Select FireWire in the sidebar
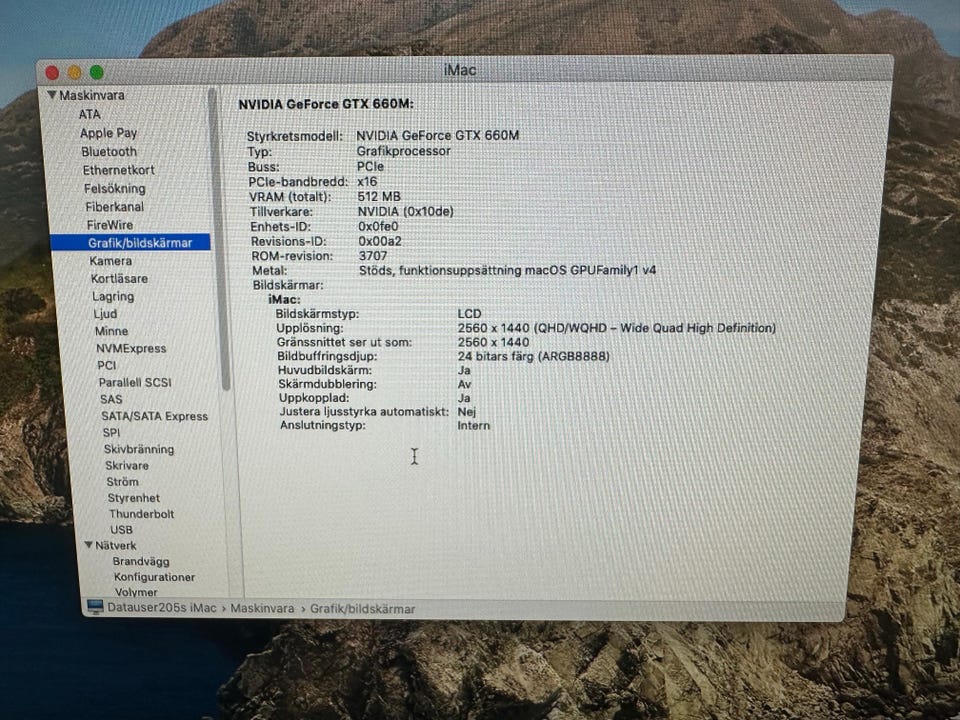The image size is (960, 720). tap(110, 225)
